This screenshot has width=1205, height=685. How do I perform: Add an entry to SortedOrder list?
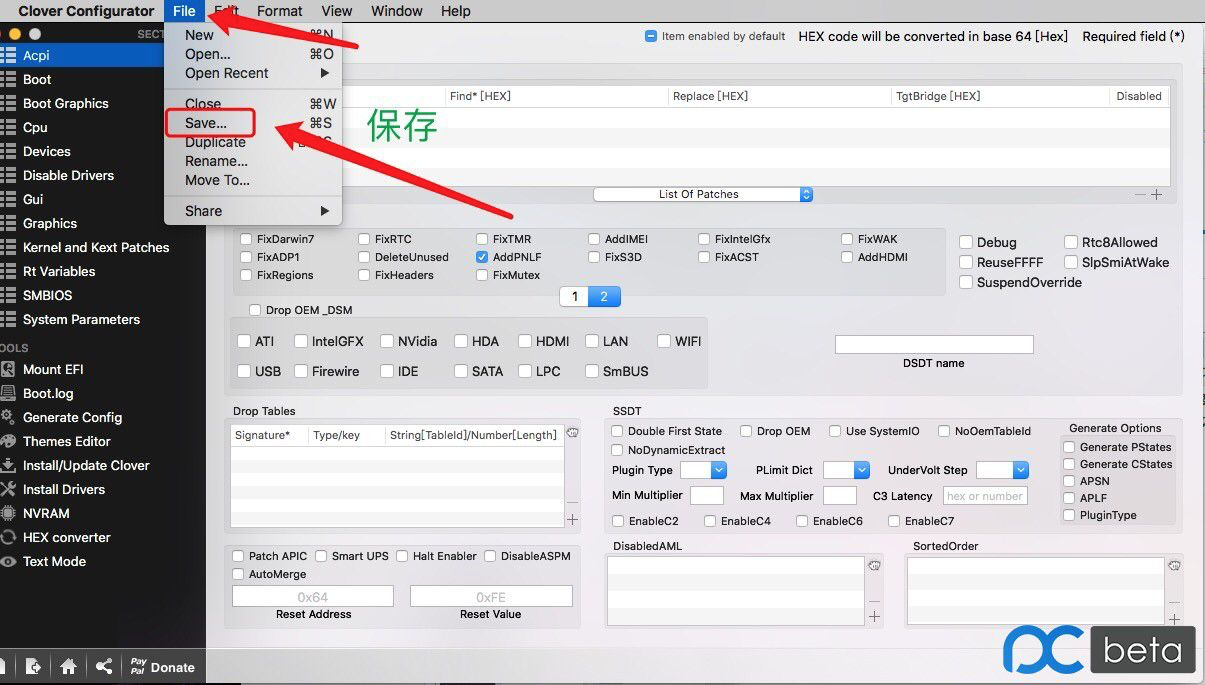pyautogui.click(x=1174, y=619)
